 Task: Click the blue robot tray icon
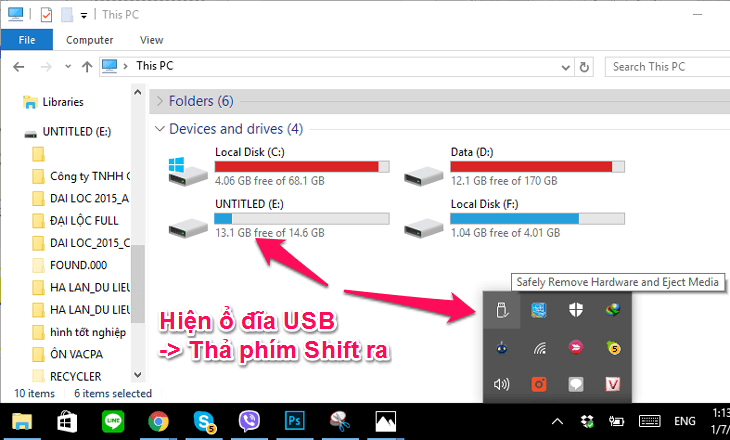pyautogui.click(x=501, y=348)
